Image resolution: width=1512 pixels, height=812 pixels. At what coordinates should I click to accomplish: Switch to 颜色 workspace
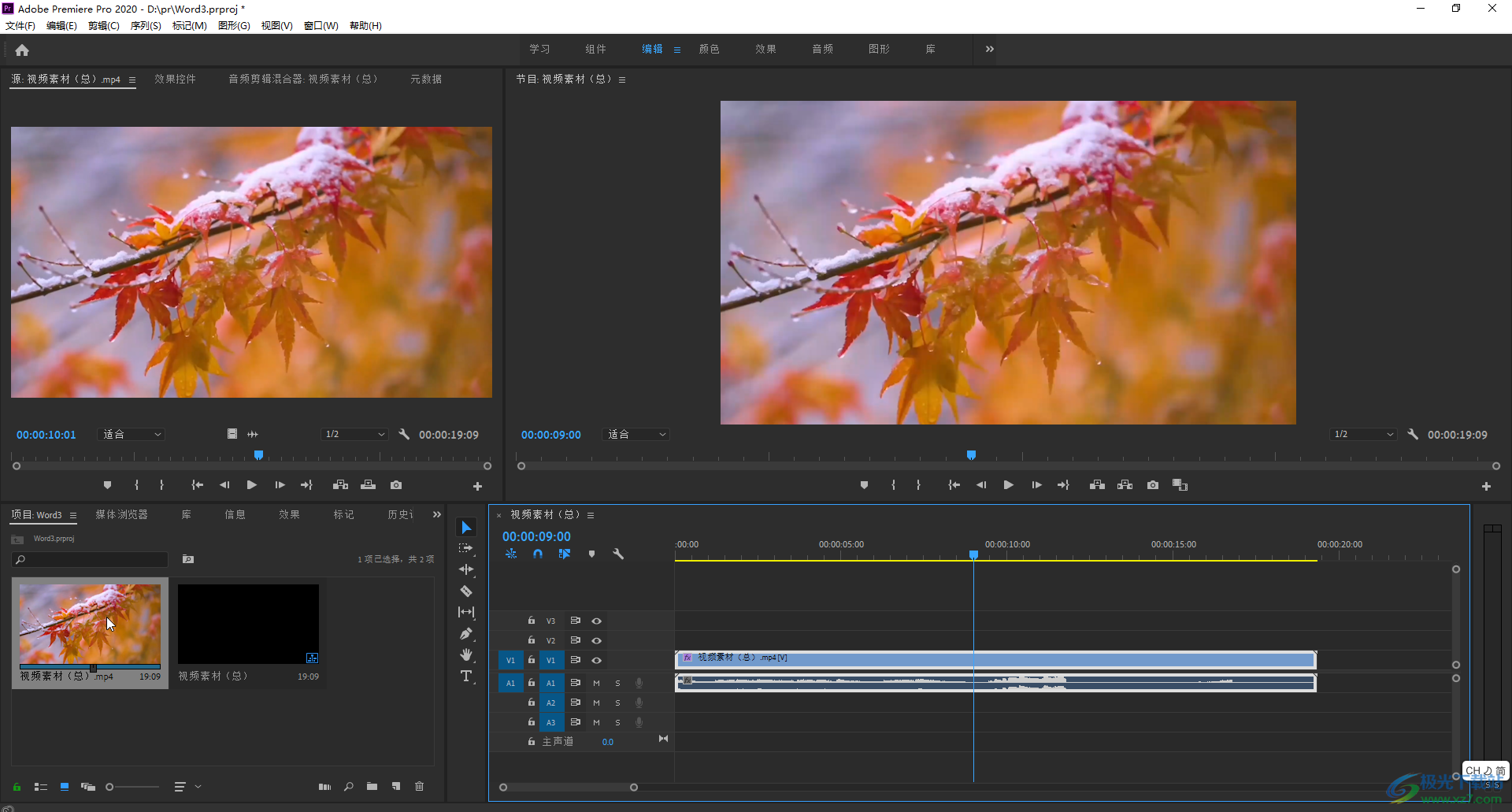point(710,49)
